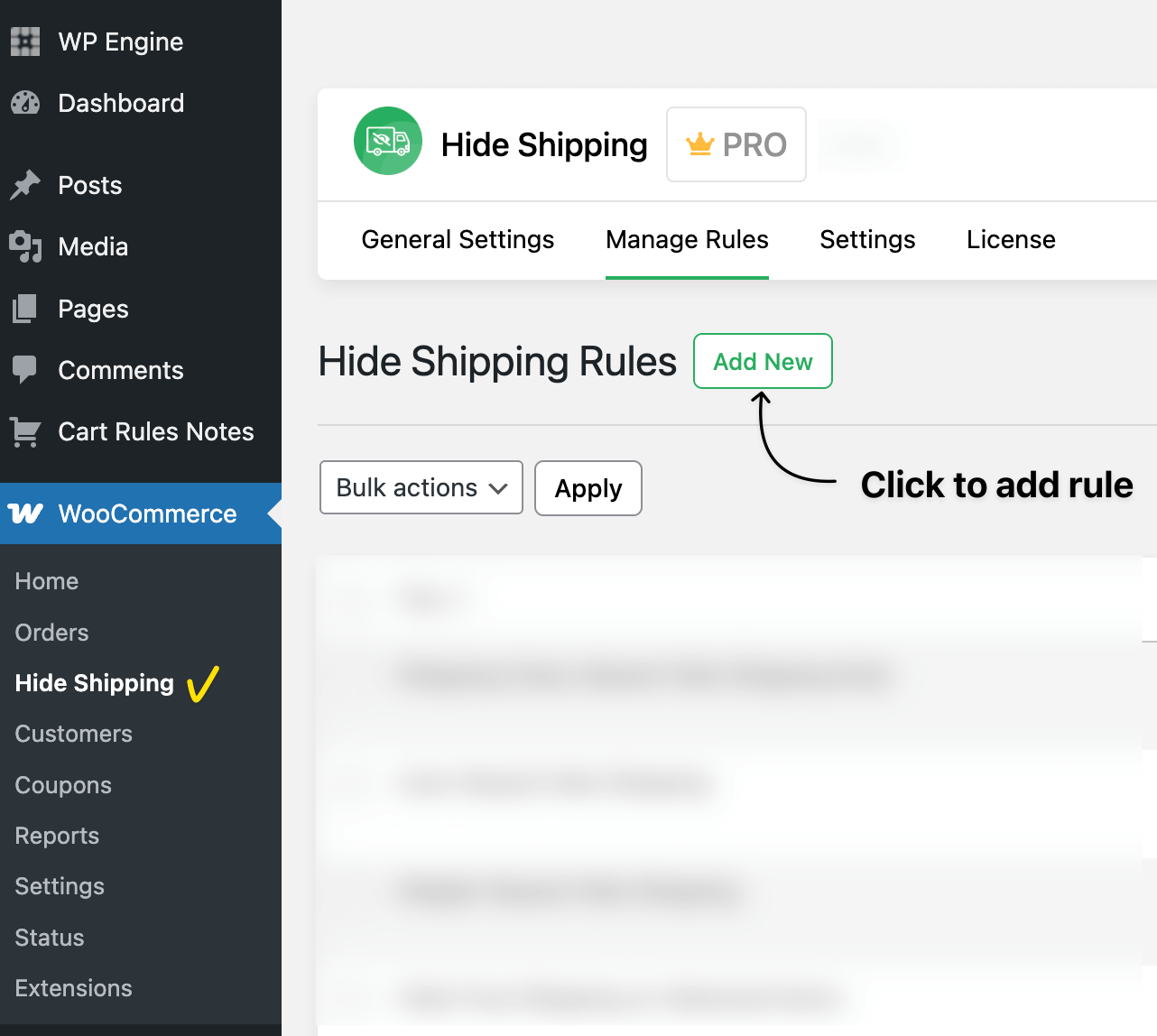The width and height of the screenshot is (1157, 1036).
Task: Click the WP Engine grid icon
Action: pyautogui.click(x=25, y=42)
